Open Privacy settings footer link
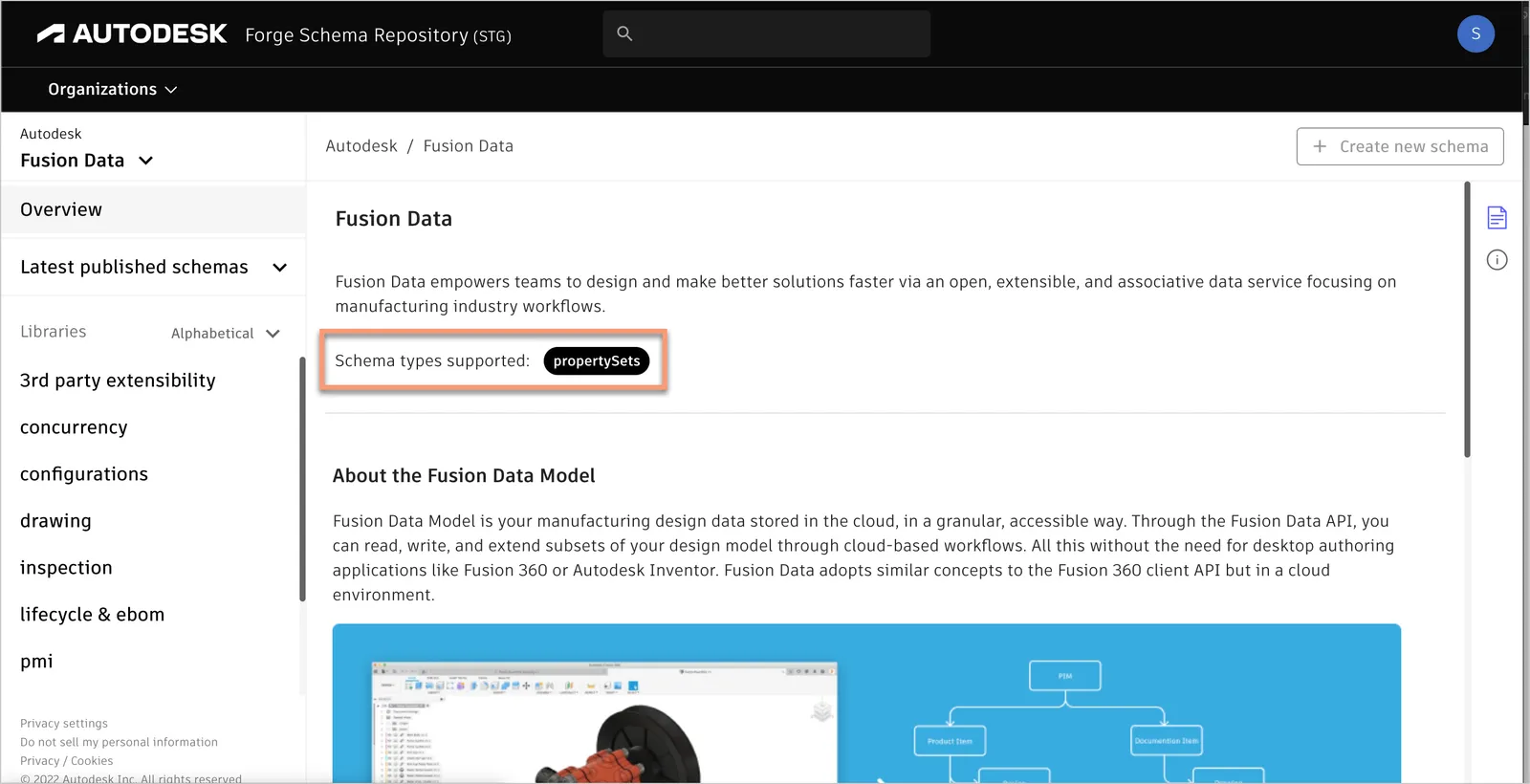Image resolution: width=1530 pixels, height=784 pixels. 64,724
